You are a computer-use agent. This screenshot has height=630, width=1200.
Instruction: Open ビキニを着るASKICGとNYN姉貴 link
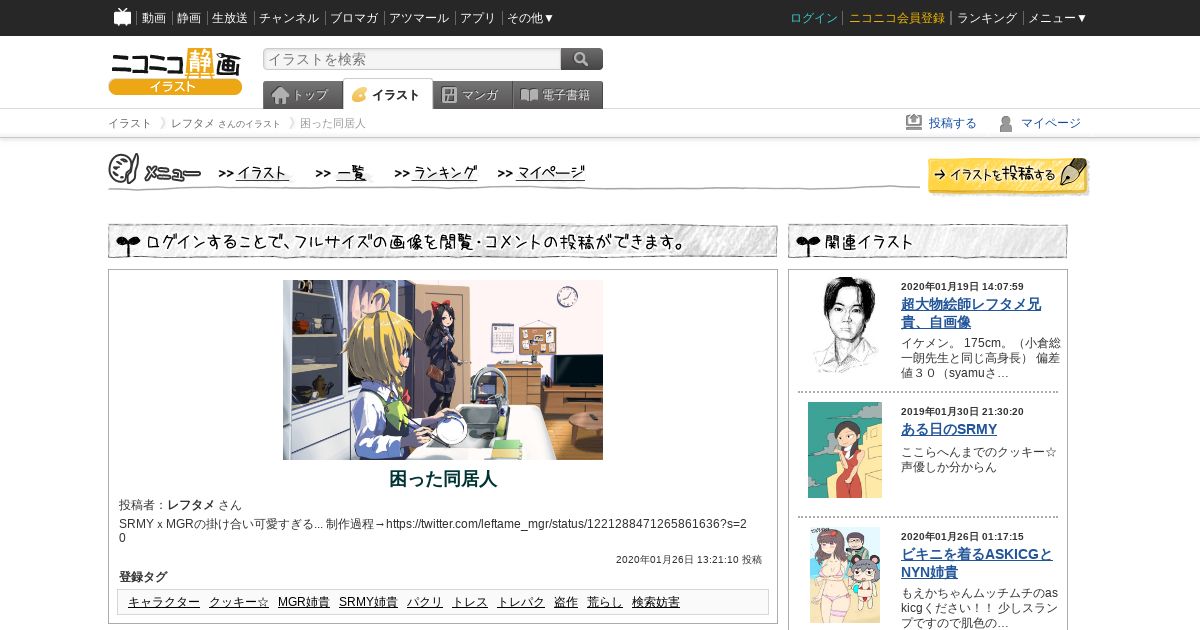(x=977, y=563)
